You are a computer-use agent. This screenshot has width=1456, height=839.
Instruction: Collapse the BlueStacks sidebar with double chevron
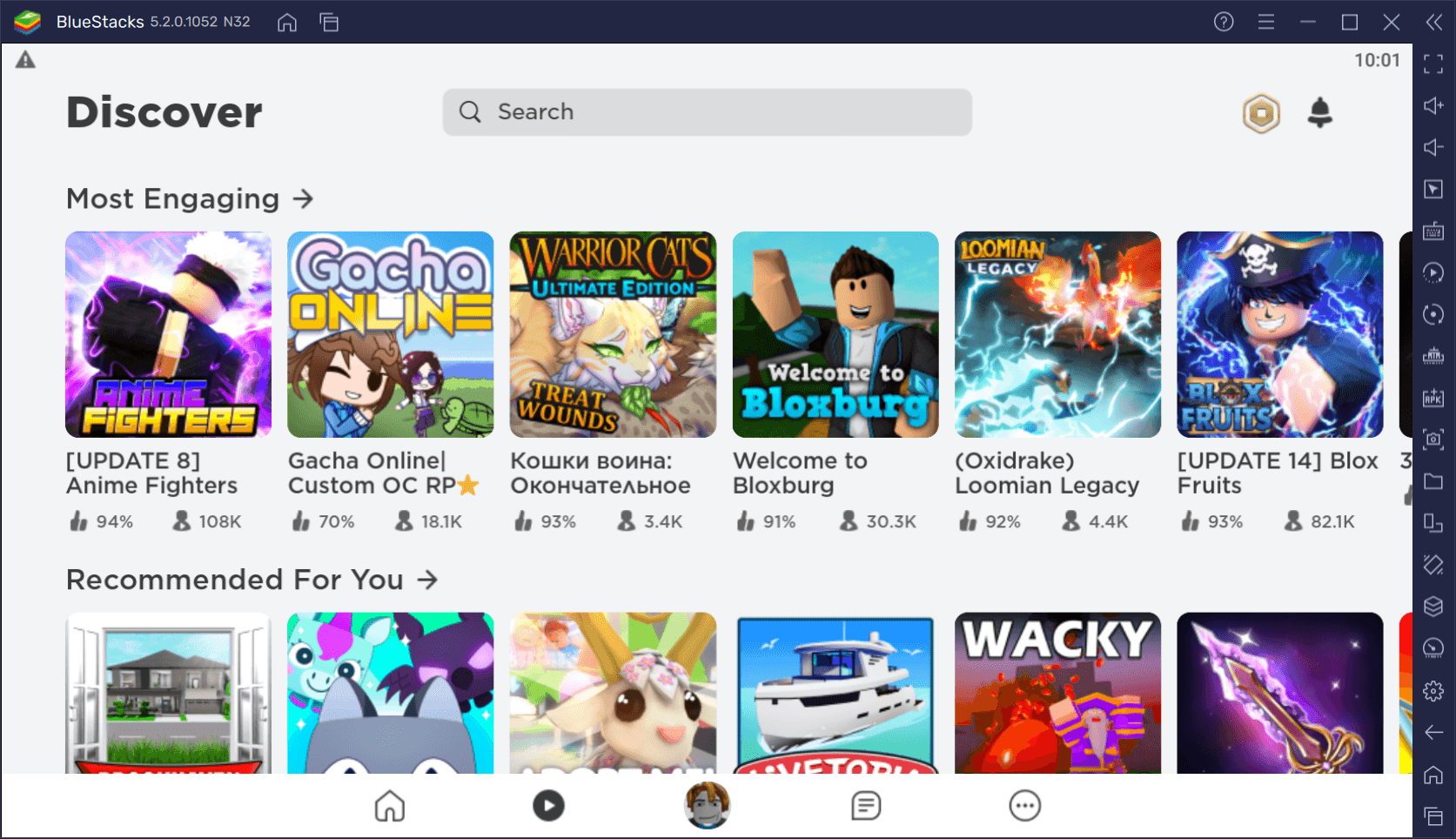[x=1433, y=22]
